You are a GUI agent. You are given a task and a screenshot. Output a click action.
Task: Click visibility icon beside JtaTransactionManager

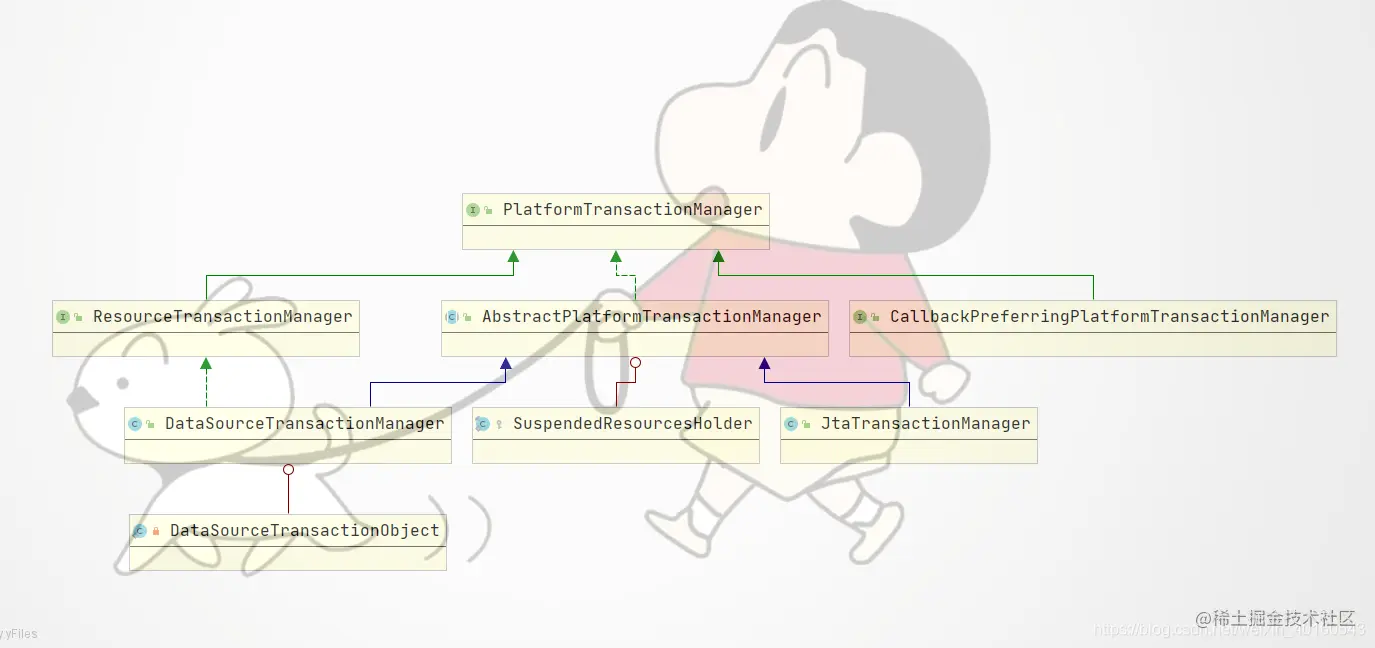pyautogui.click(x=806, y=425)
